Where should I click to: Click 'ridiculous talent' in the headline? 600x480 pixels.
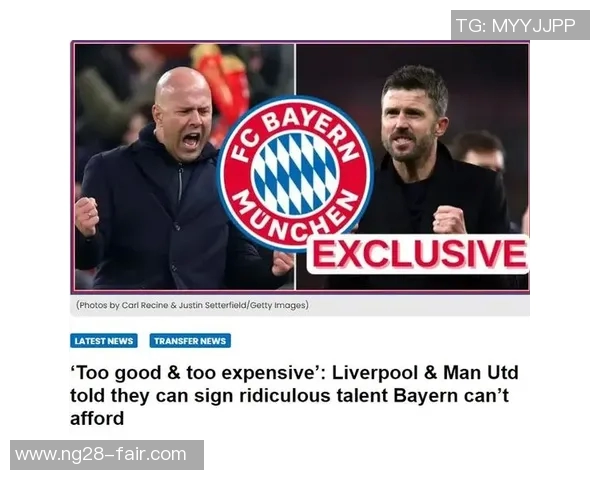click(313, 395)
